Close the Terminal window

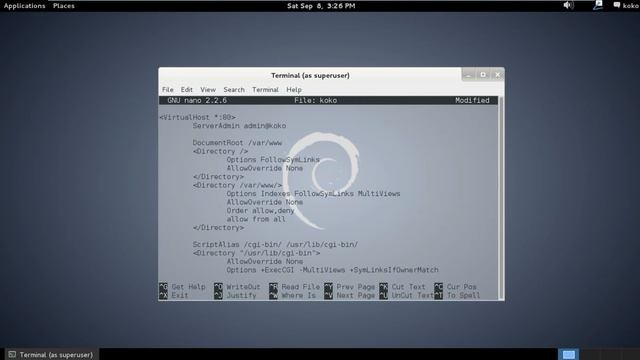tap(498, 75)
